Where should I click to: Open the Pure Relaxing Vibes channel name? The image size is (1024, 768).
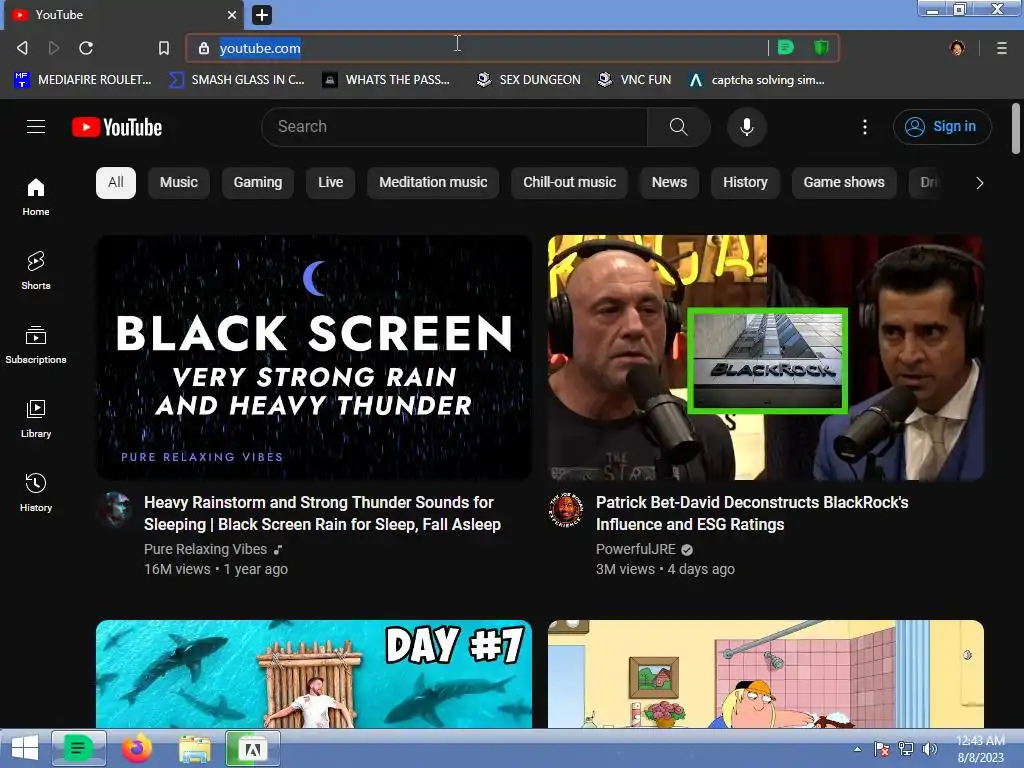(206, 549)
